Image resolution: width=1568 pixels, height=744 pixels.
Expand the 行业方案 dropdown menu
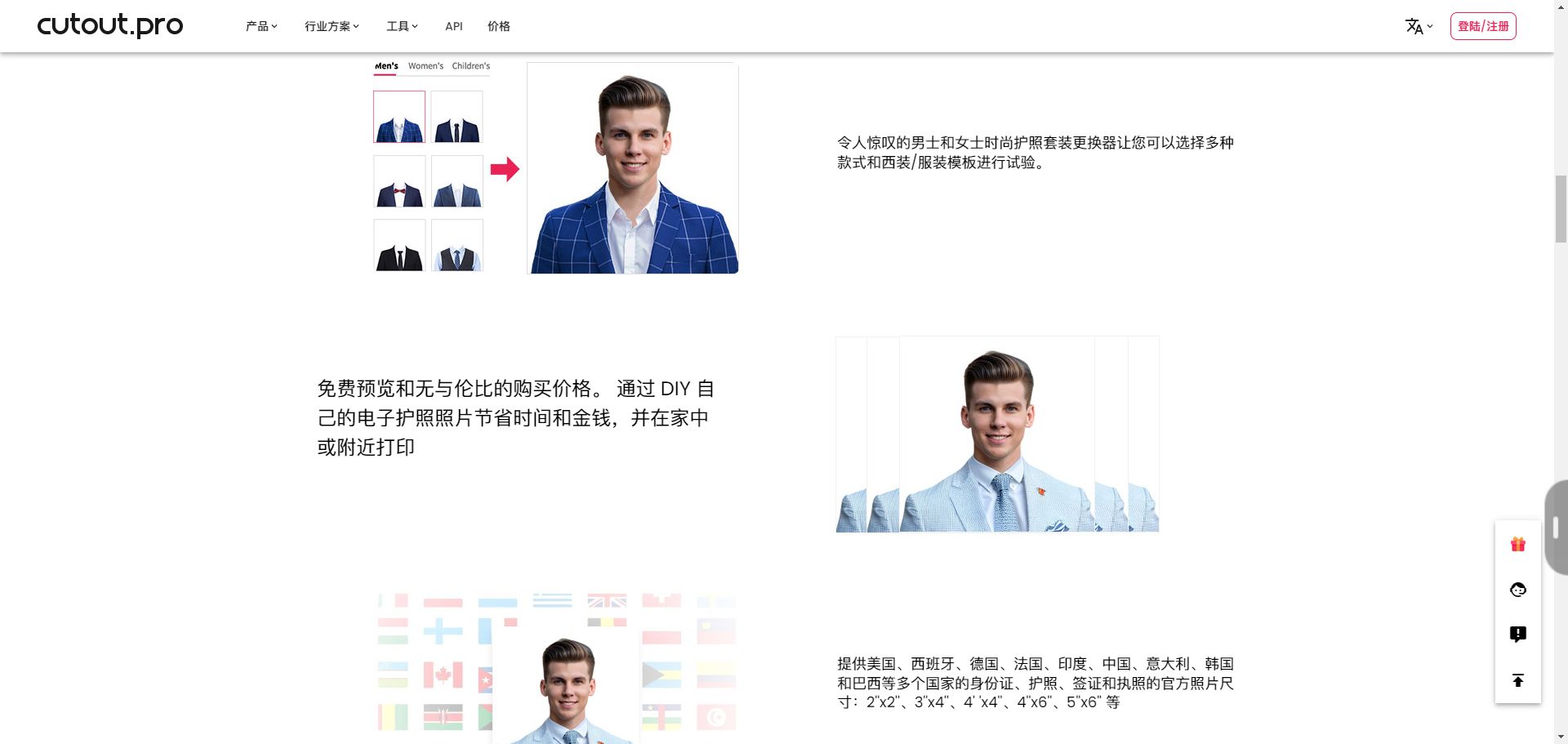[x=332, y=26]
